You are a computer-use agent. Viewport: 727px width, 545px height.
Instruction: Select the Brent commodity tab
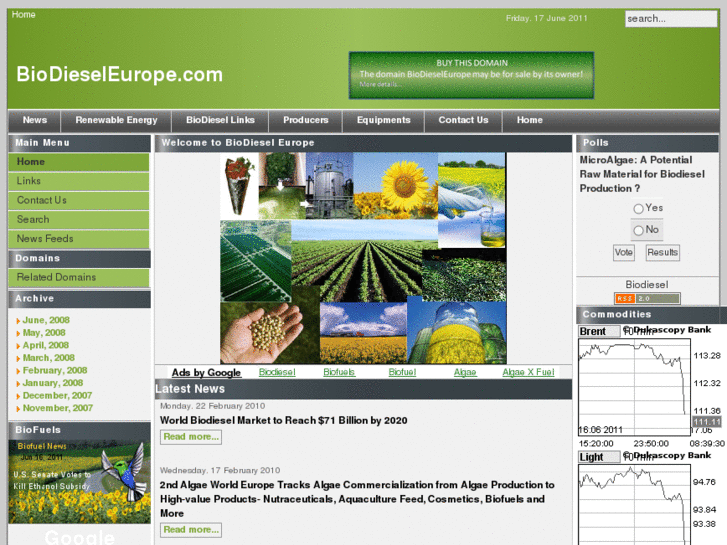599,331
